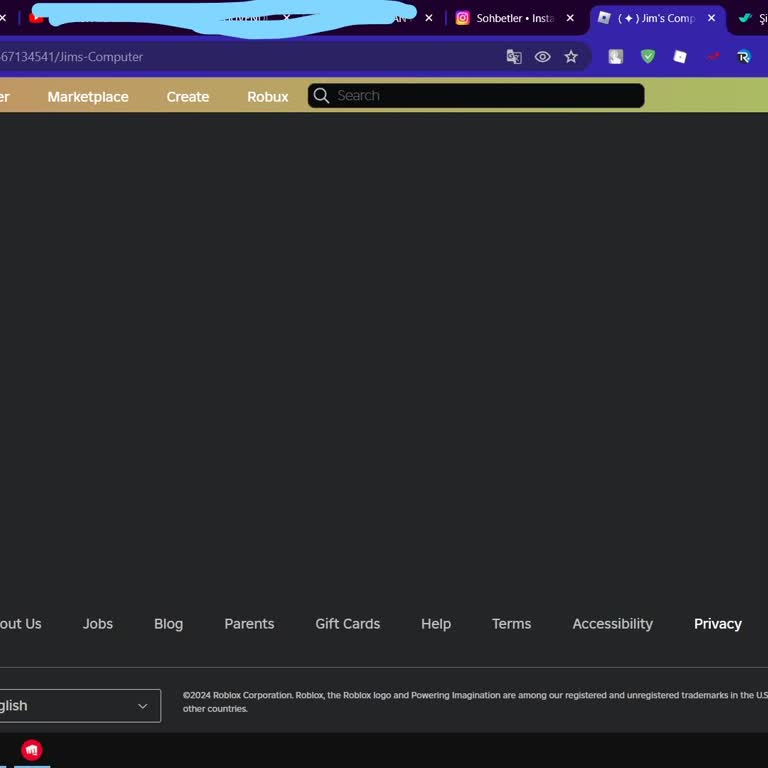Click the green checkmark tab favicon
The image size is (768, 768).
(x=745, y=18)
